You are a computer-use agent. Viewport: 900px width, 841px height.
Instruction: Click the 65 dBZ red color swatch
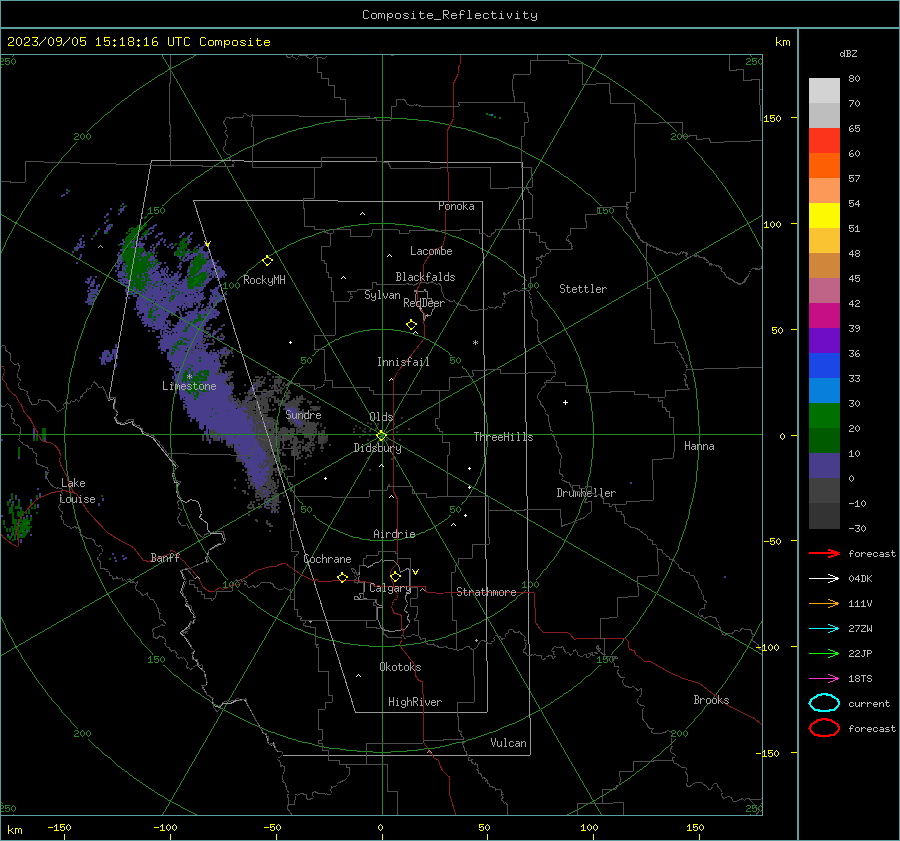[x=824, y=141]
